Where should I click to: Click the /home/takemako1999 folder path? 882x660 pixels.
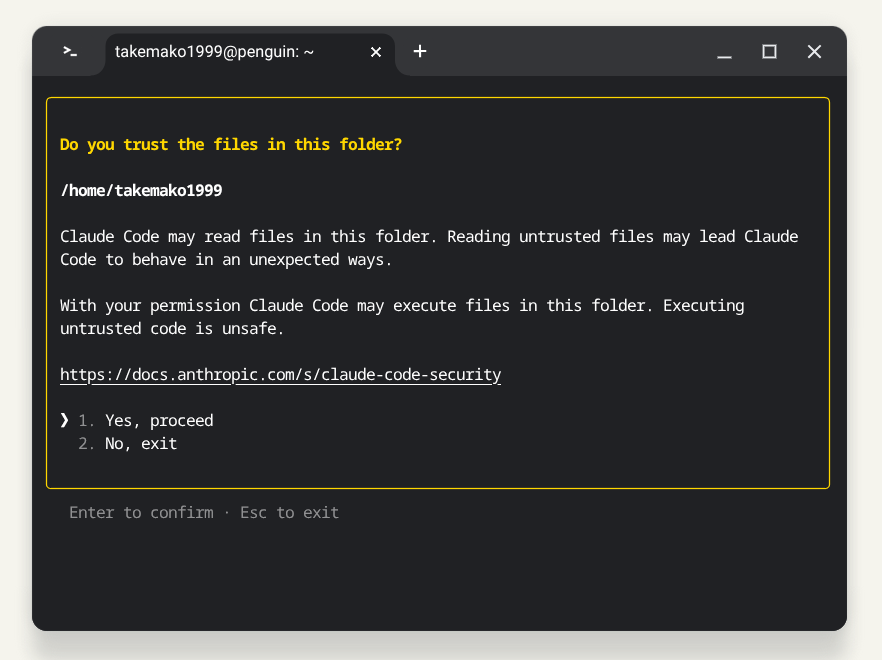tap(141, 191)
